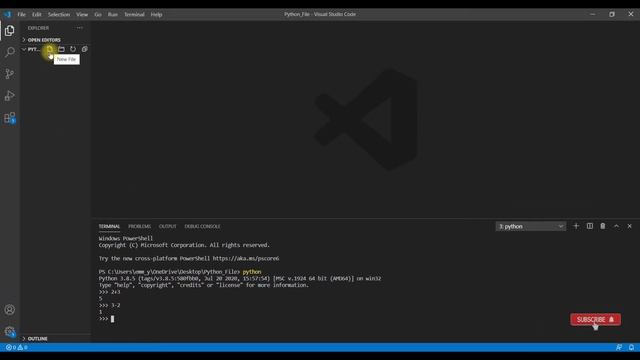Open the Search view in activity bar
This screenshot has height=360, width=640.
(x=9, y=52)
